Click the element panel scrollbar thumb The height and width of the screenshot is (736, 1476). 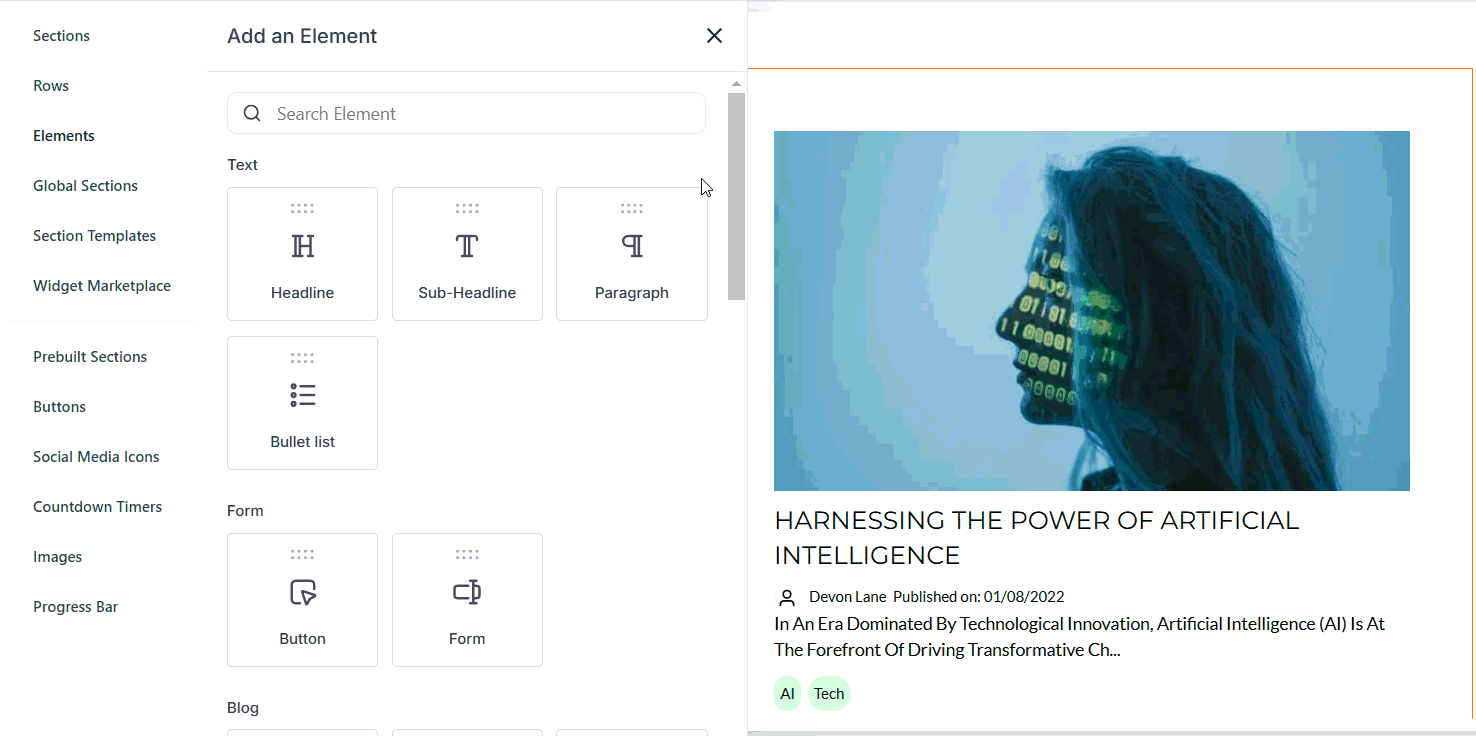point(736,196)
